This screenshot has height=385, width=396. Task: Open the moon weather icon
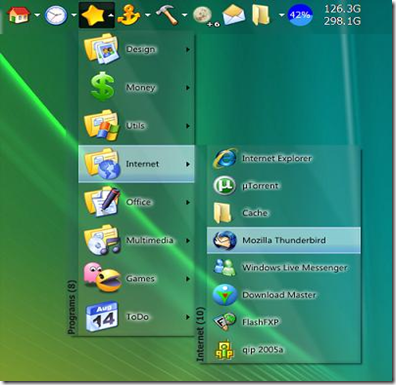pos(203,15)
